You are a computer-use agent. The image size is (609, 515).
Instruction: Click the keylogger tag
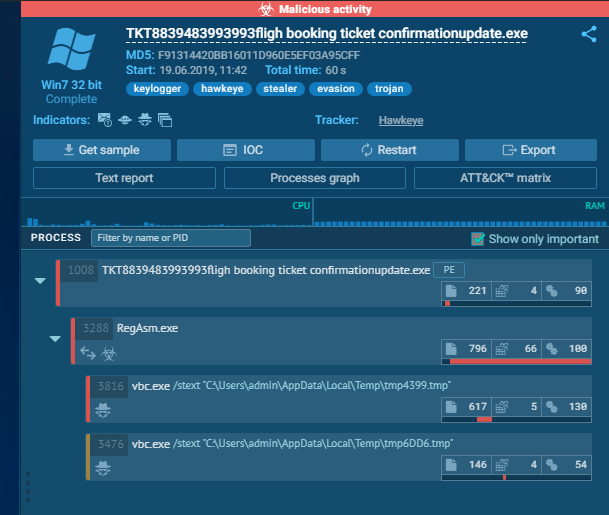tap(157, 89)
